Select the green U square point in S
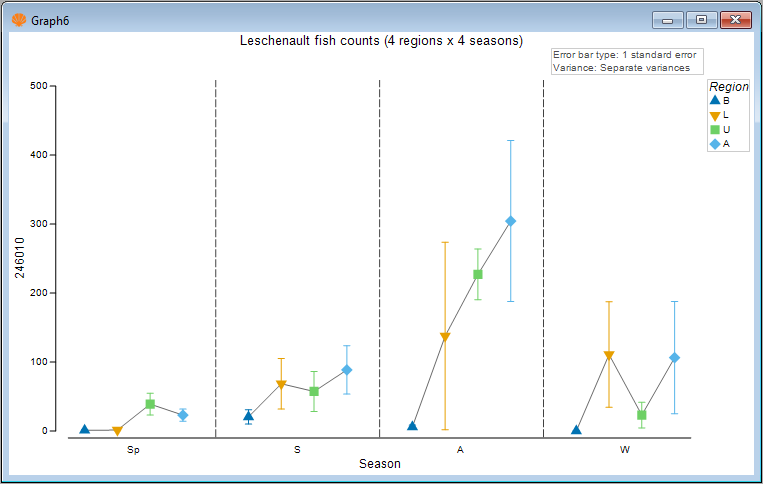Image resolution: width=763 pixels, height=484 pixels. point(314,392)
